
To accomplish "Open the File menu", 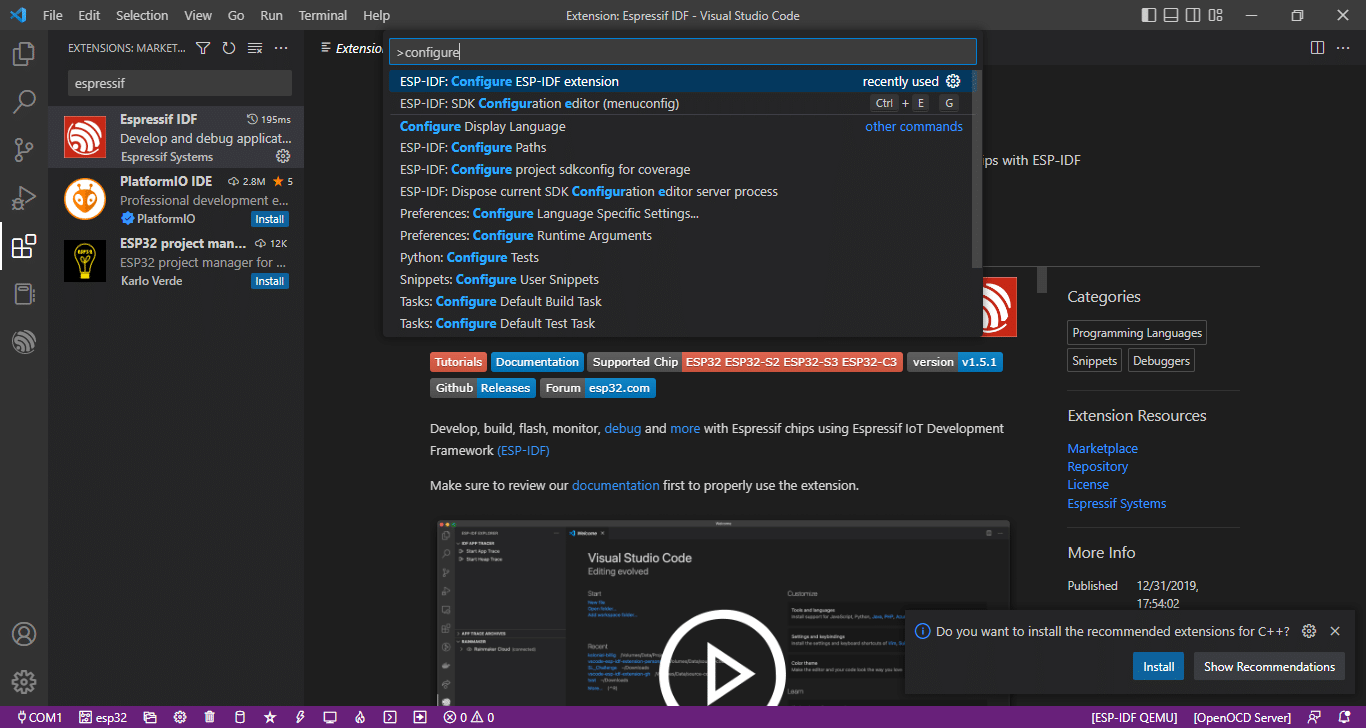I will tap(53, 15).
